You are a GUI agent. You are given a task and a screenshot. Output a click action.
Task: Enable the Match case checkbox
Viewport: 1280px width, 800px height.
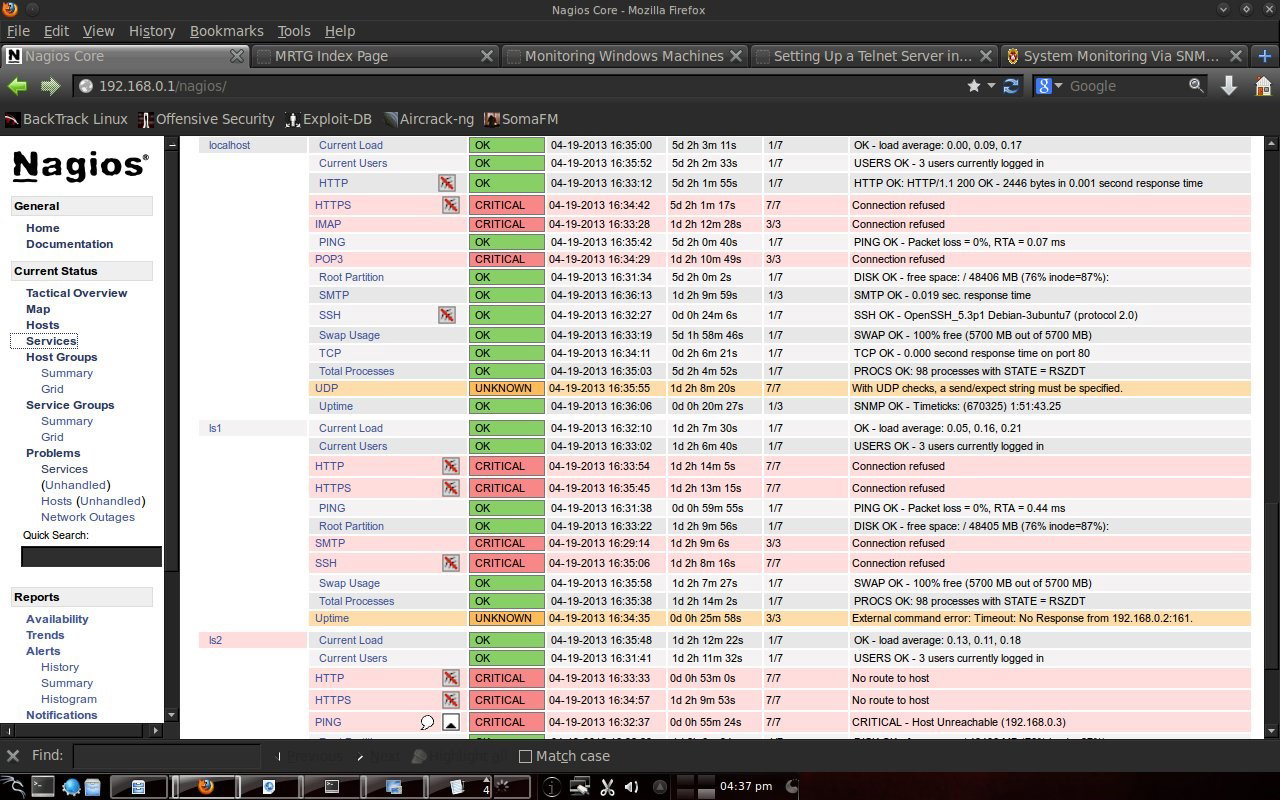[x=526, y=756]
